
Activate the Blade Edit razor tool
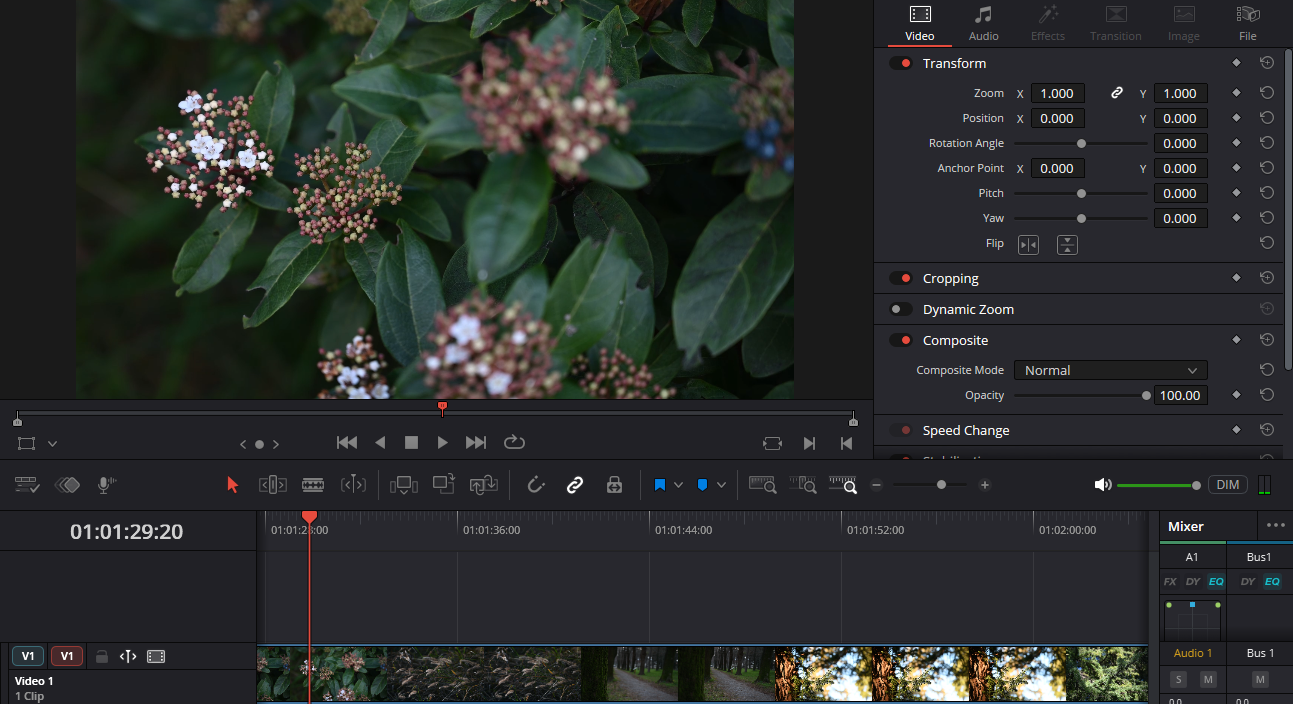313,484
